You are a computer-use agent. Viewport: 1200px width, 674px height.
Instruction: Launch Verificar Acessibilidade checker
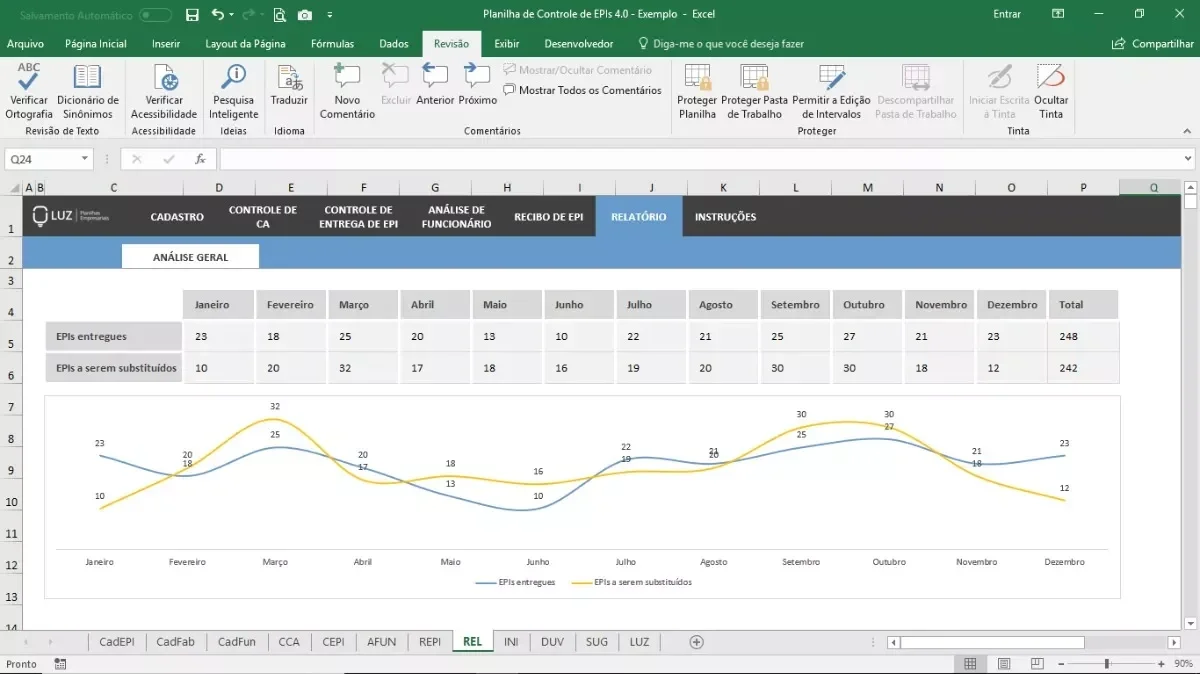[164, 91]
